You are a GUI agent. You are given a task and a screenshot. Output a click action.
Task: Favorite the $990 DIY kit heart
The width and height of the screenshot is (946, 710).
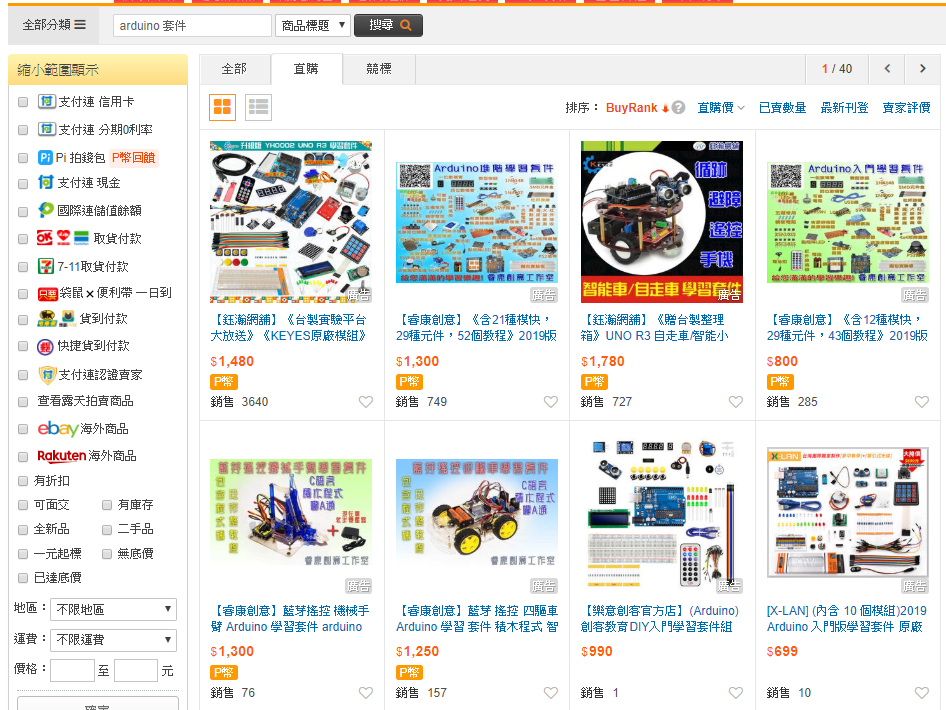(735, 693)
